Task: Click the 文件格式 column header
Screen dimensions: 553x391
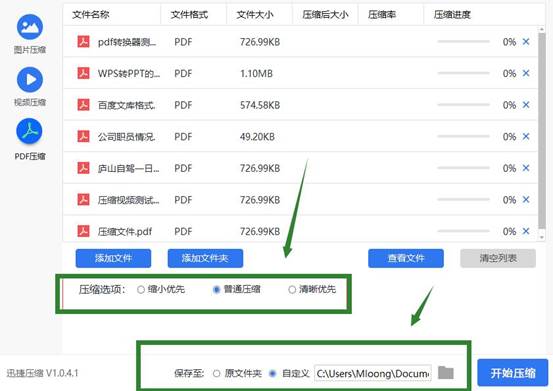Action: click(189, 15)
